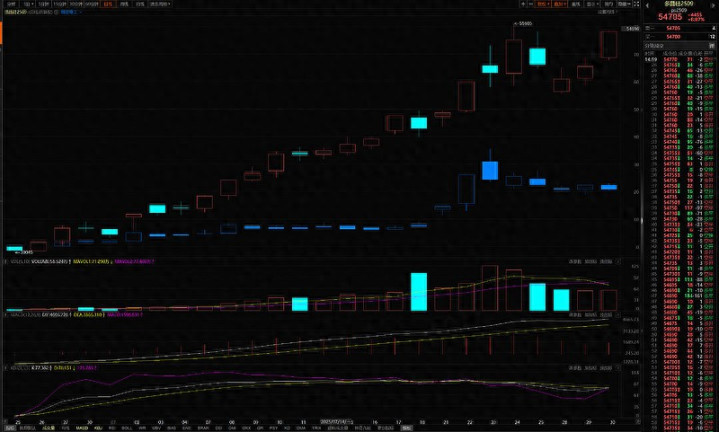The image size is (719, 432).
Task: Open the display options dropdown
Action: click(x=592, y=4)
